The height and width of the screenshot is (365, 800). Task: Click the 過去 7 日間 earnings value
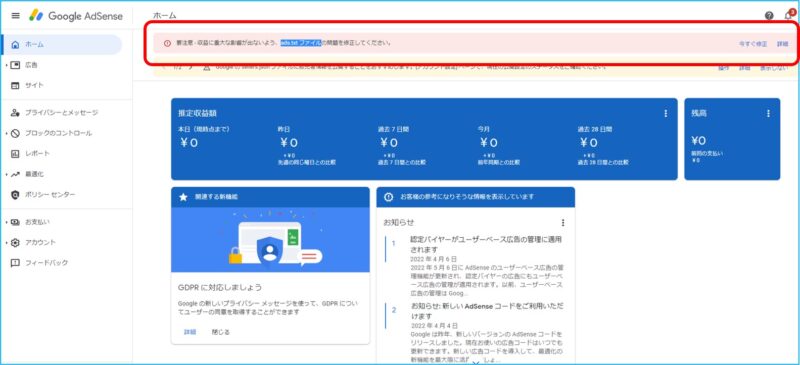388,143
